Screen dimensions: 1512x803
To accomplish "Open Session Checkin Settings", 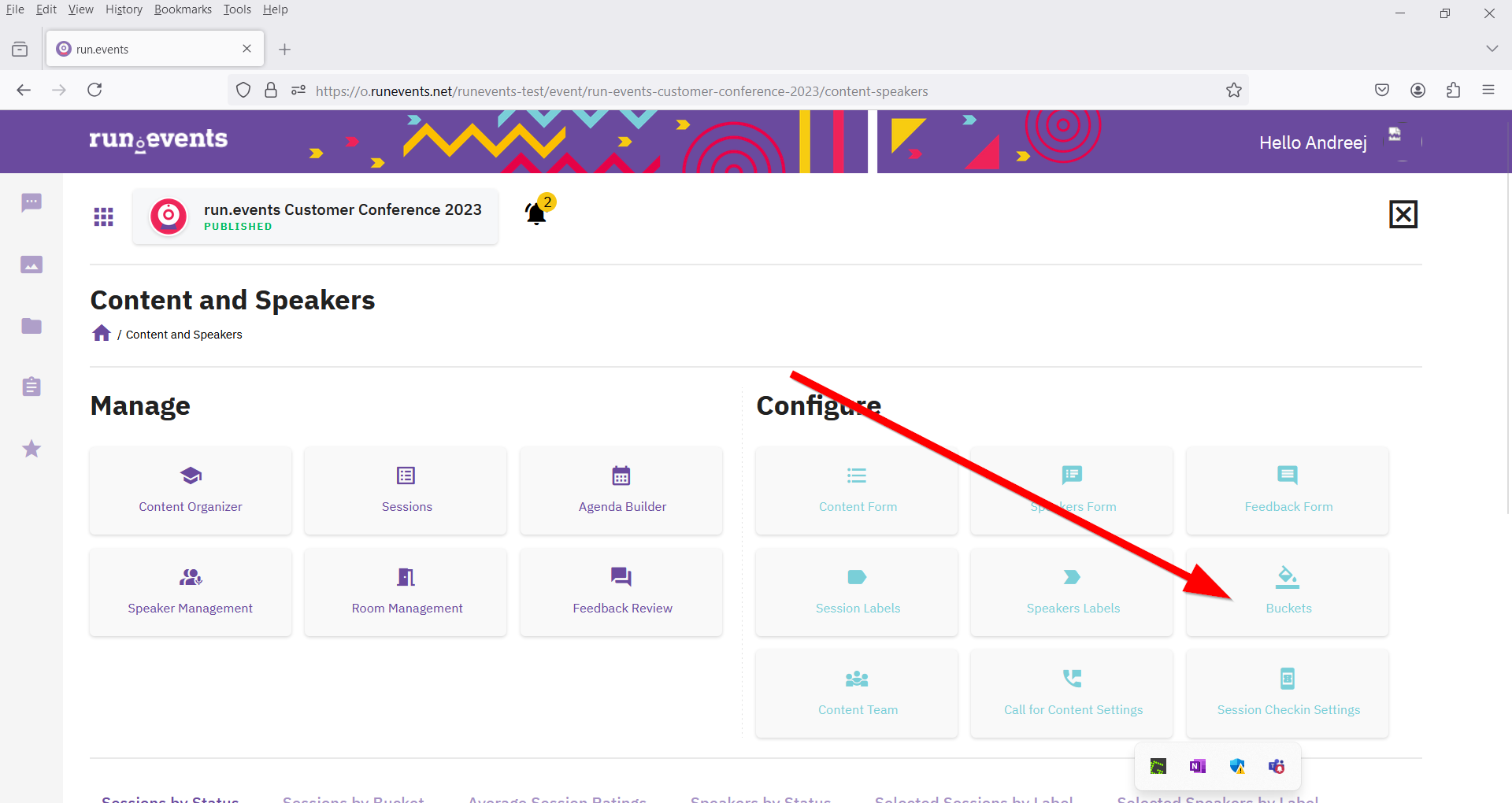I will [x=1288, y=694].
